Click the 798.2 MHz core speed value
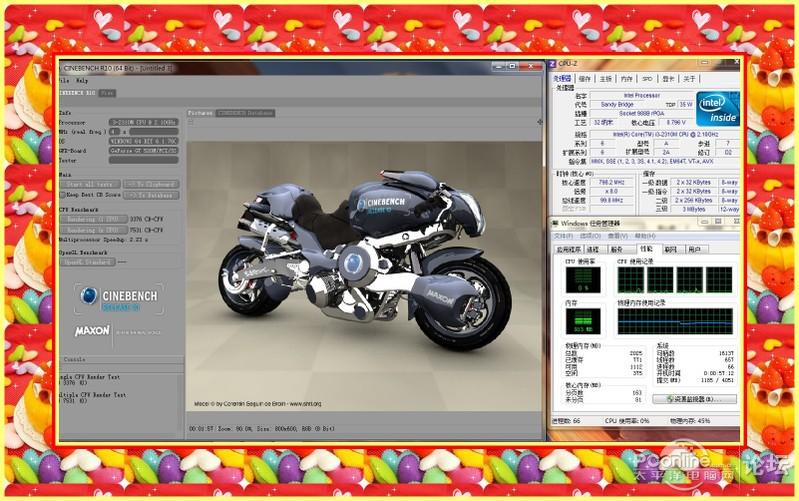Screen dimensions: 799x501 611,182
